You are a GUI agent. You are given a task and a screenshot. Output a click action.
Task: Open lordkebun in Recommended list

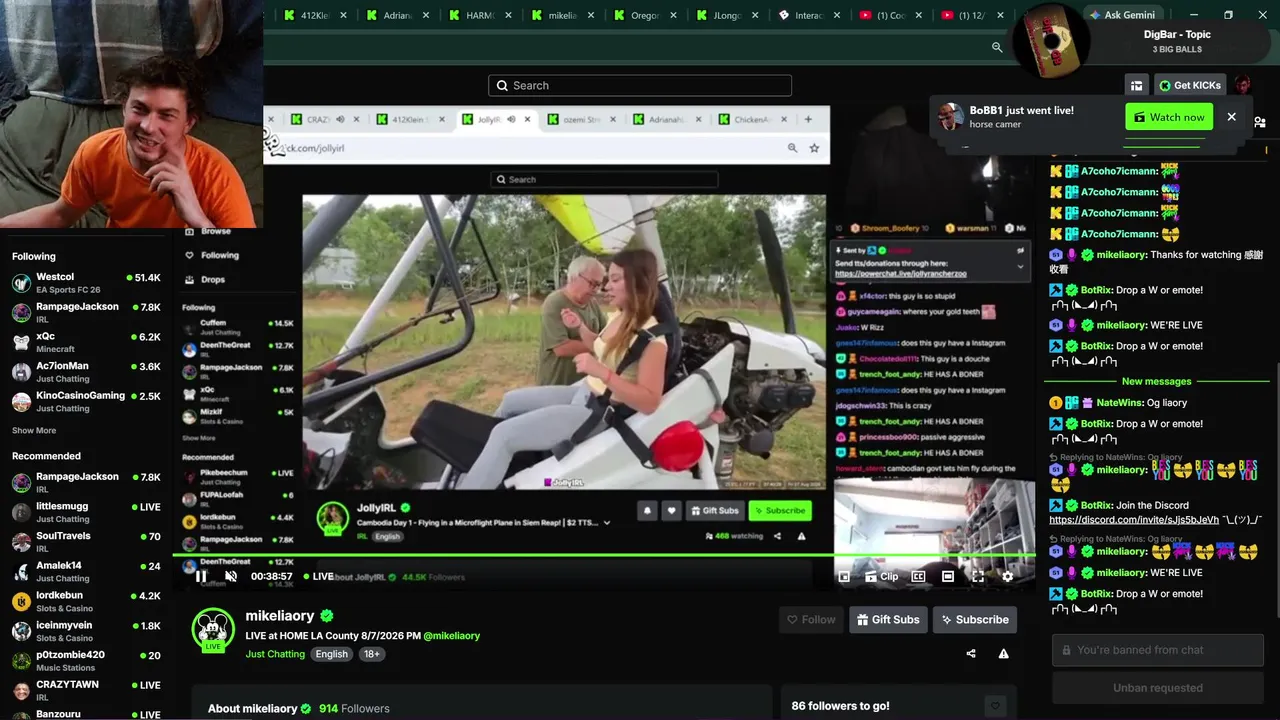[x=86, y=601]
